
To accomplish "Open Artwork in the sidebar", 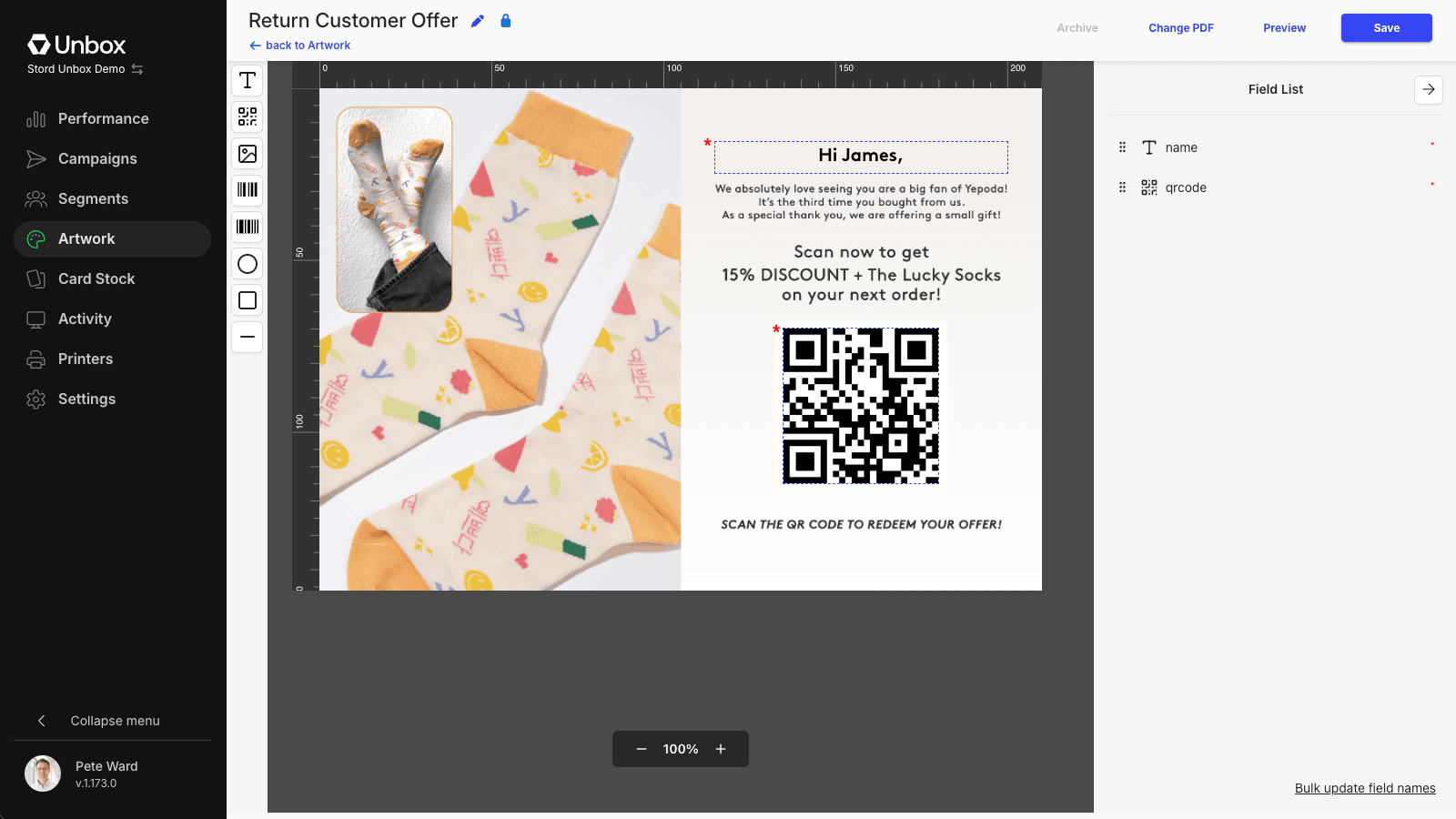I will (113, 238).
